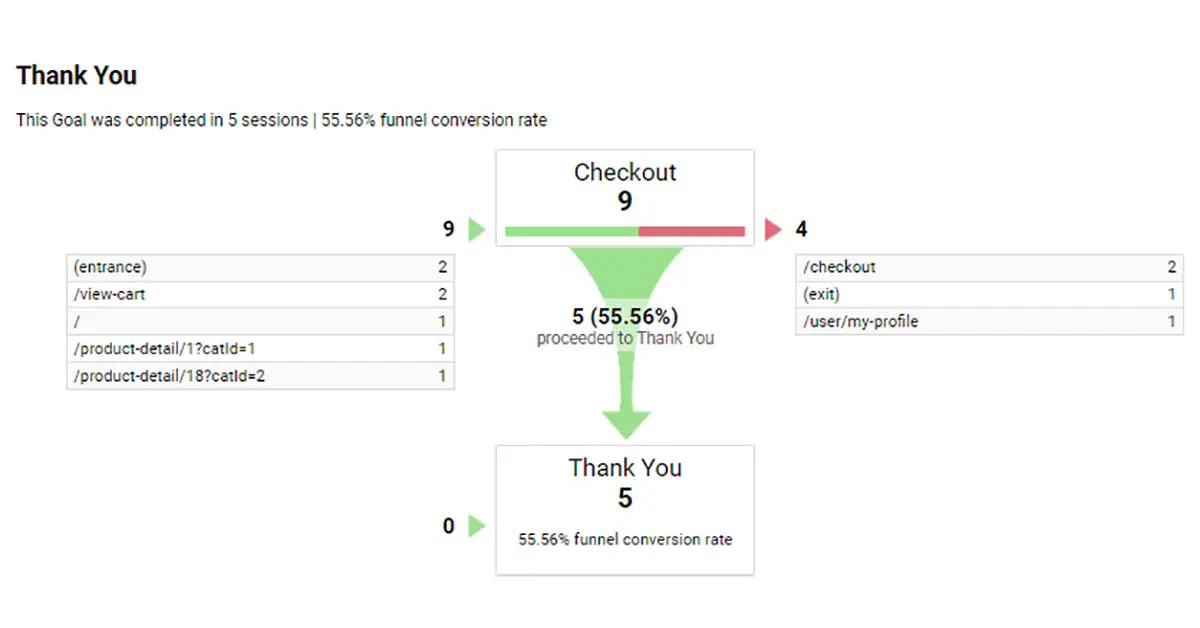Open the /product-detail/18?catId=2 entry row

coord(260,376)
